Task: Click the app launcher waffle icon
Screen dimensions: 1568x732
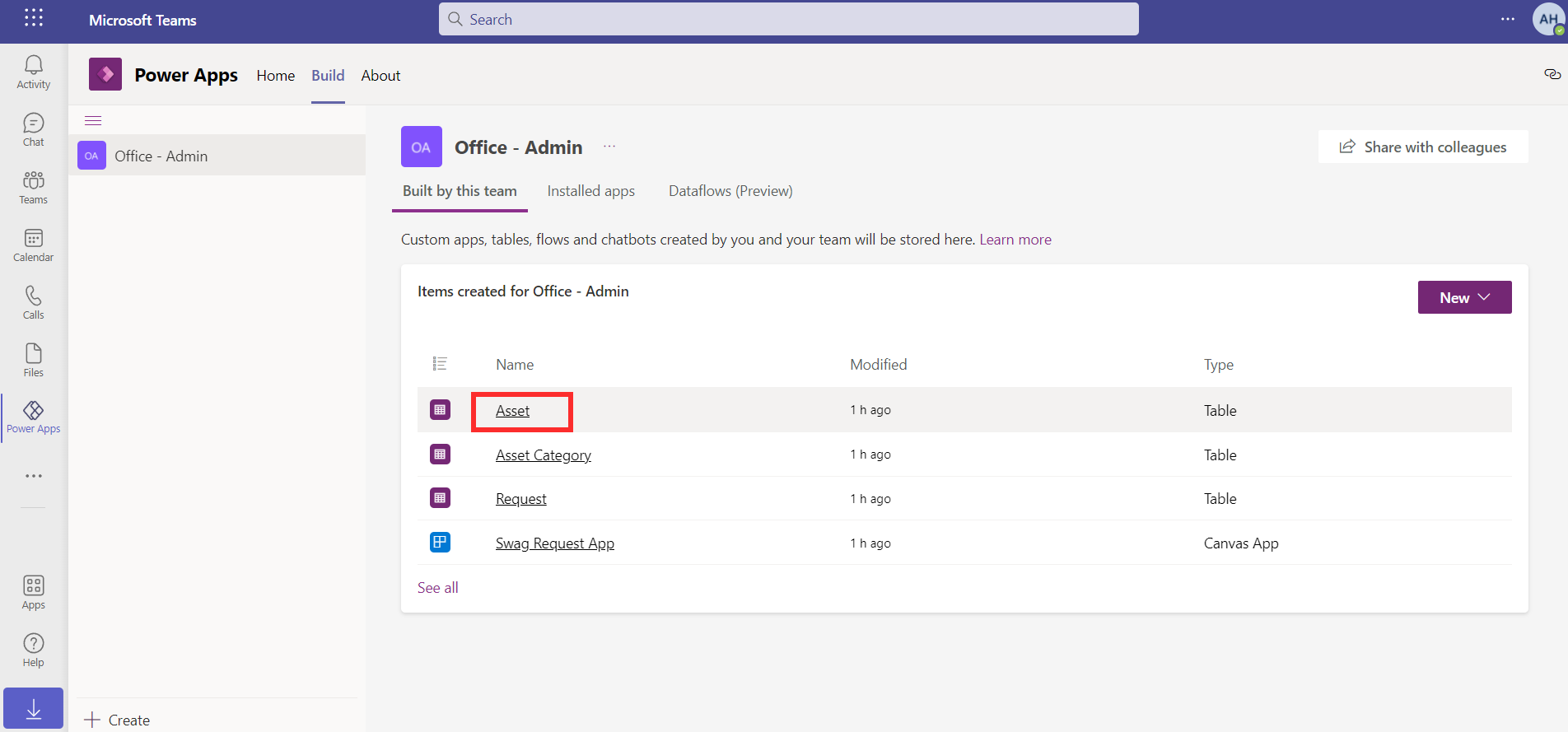Action: pyautogui.click(x=34, y=18)
